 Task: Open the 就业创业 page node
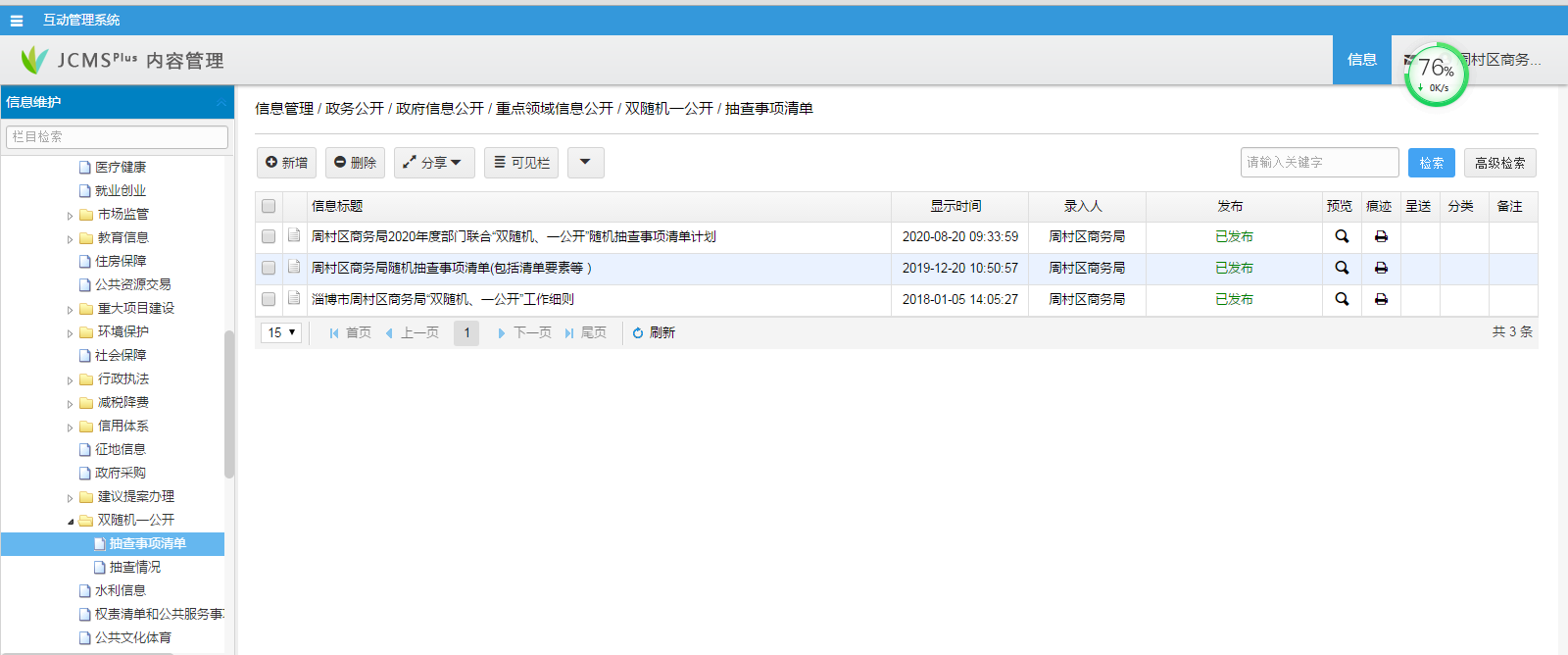point(112,191)
